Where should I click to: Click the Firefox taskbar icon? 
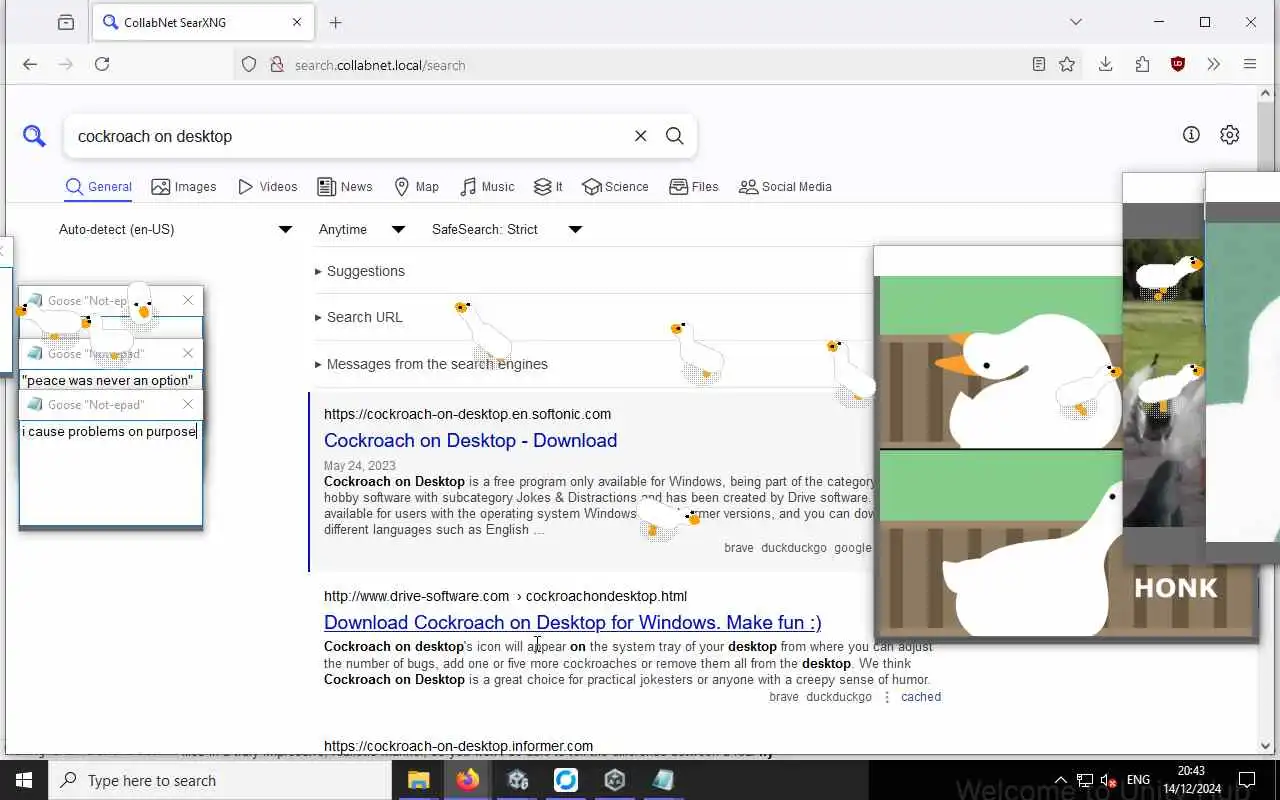[x=467, y=780]
